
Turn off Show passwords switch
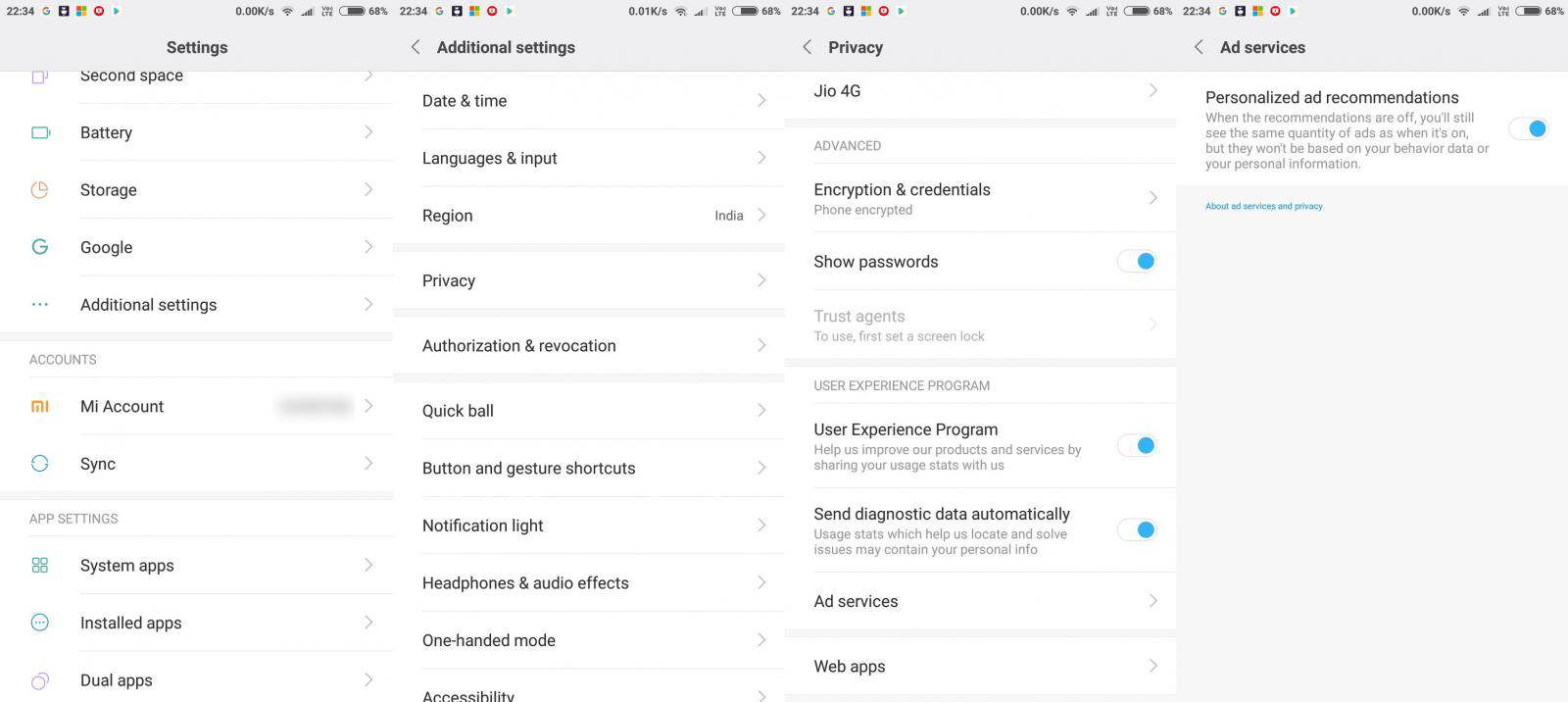pyautogui.click(x=1137, y=261)
